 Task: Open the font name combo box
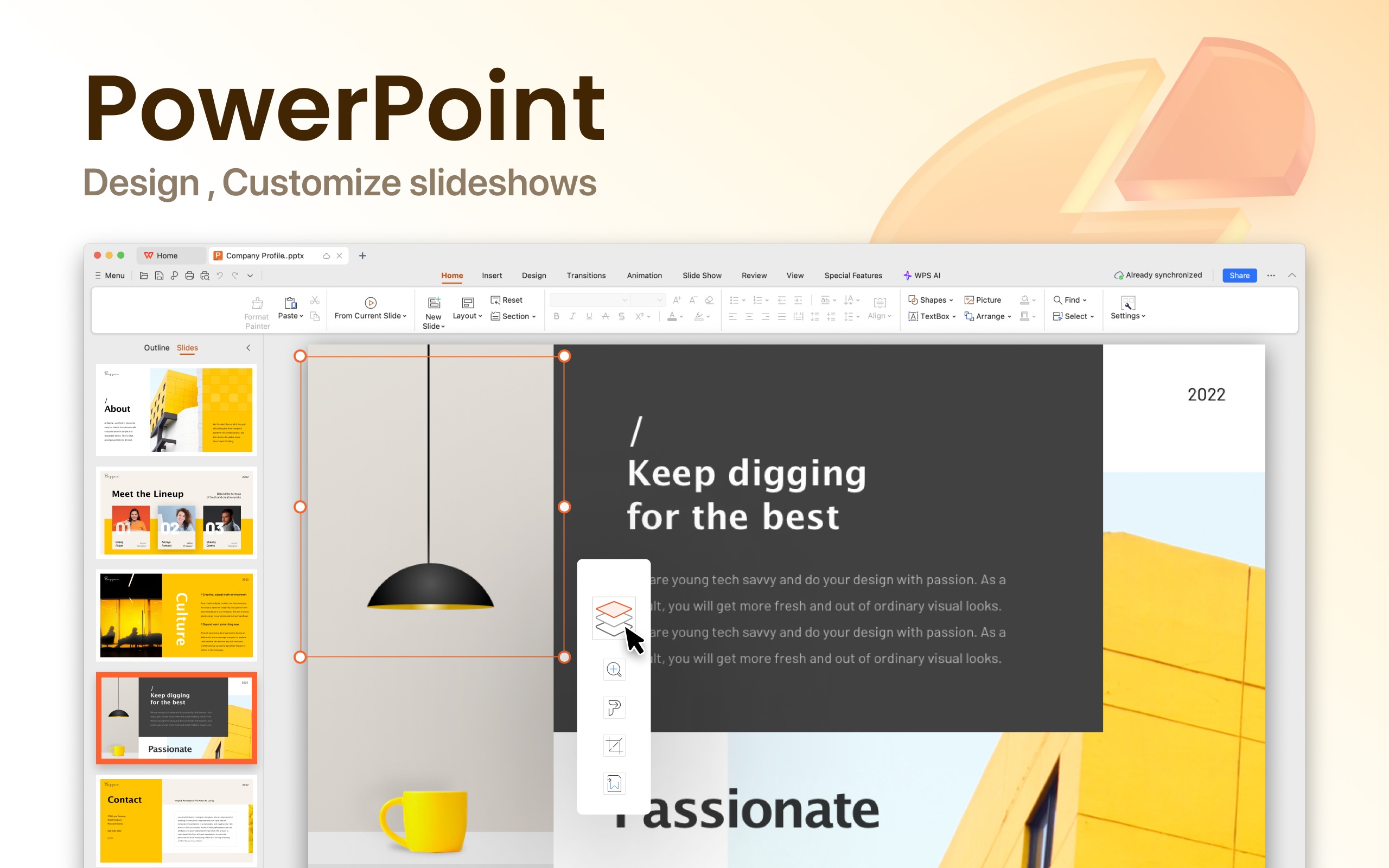click(589, 300)
